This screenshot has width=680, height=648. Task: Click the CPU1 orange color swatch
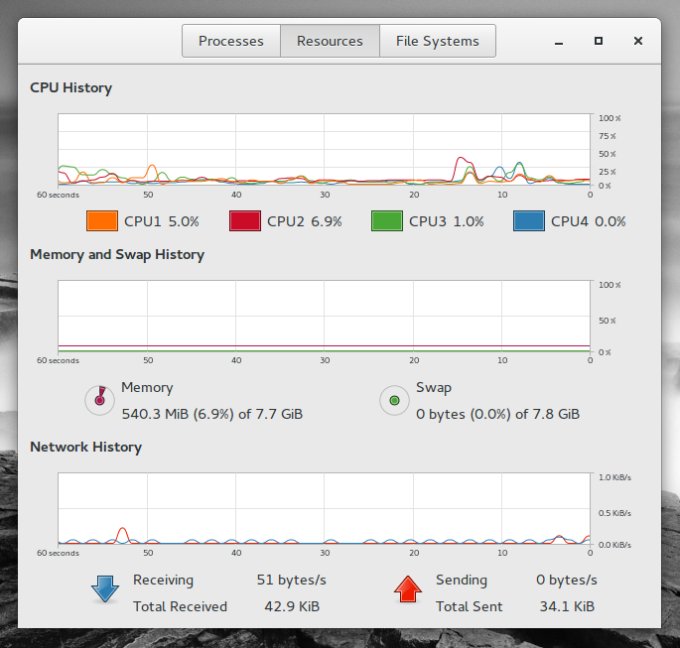click(x=102, y=221)
